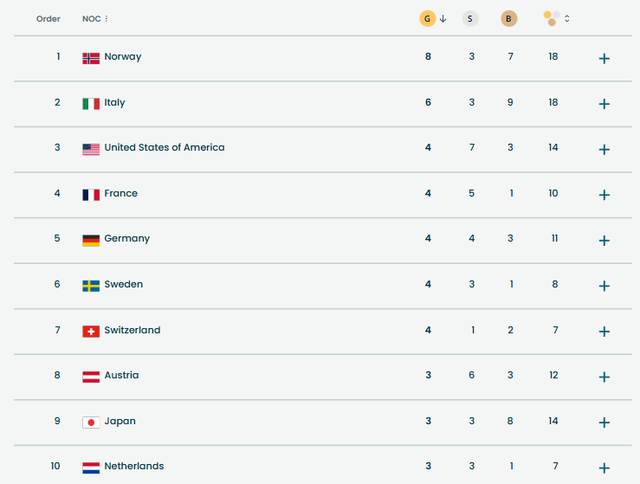Expand France's medal breakdown
This screenshot has width=640, height=484.
point(604,195)
